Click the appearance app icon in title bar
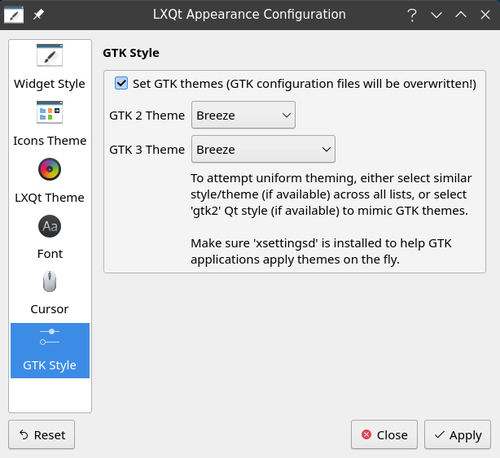 (x=14, y=15)
